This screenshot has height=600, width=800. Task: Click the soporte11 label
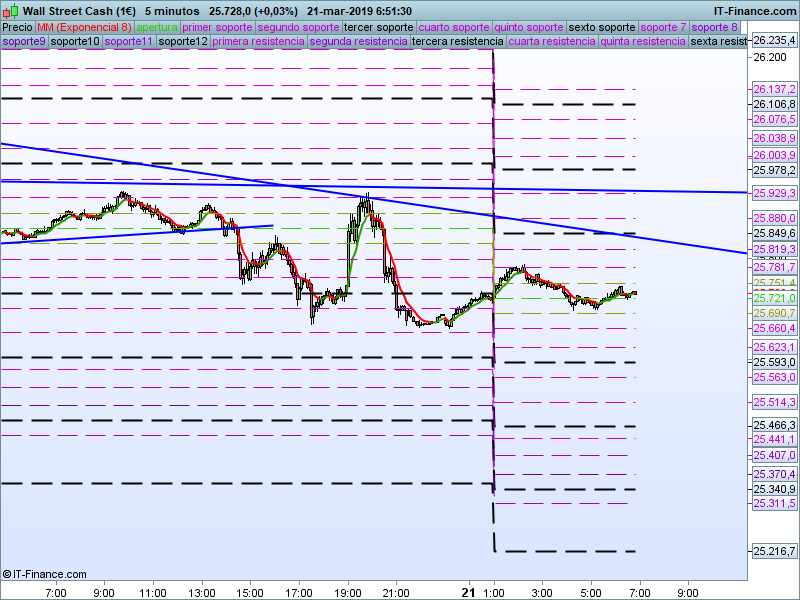point(129,41)
